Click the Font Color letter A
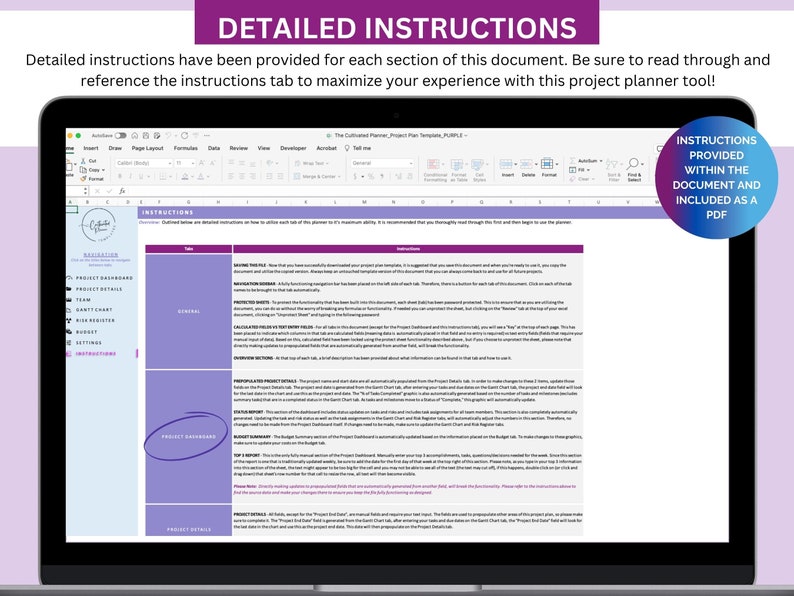 (x=201, y=176)
